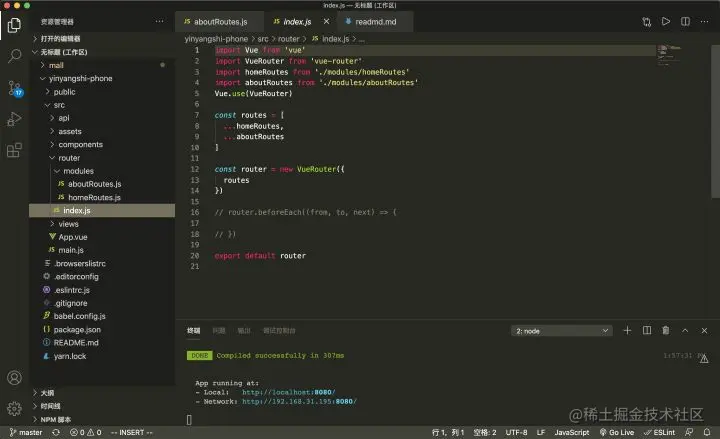Change UTF-8 file encoding
The width and height of the screenshot is (720, 439).
[517, 433]
